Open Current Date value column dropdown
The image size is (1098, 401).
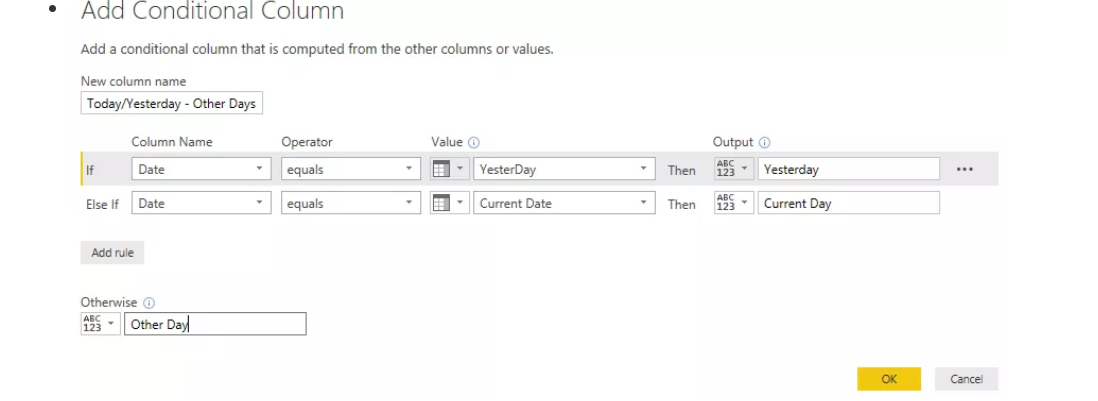point(564,203)
